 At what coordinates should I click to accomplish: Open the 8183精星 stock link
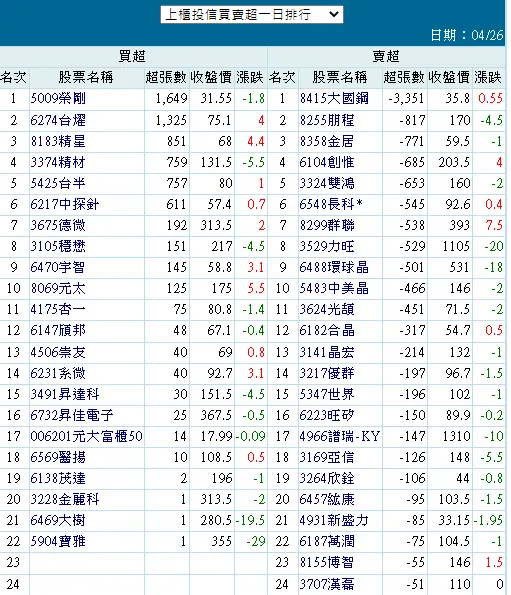(x=58, y=142)
